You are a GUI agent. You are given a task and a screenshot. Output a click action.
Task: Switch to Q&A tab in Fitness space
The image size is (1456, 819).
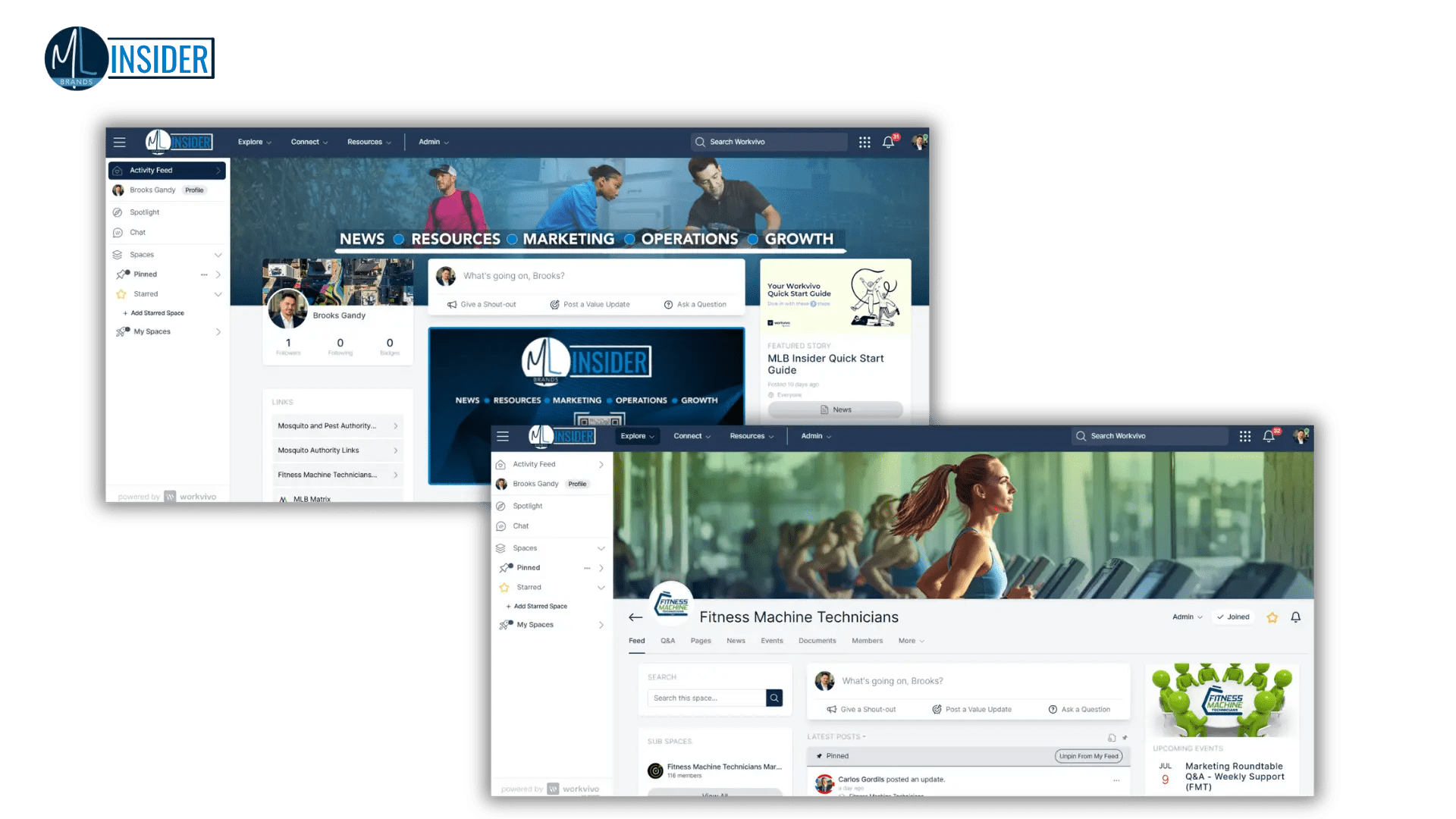point(667,642)
